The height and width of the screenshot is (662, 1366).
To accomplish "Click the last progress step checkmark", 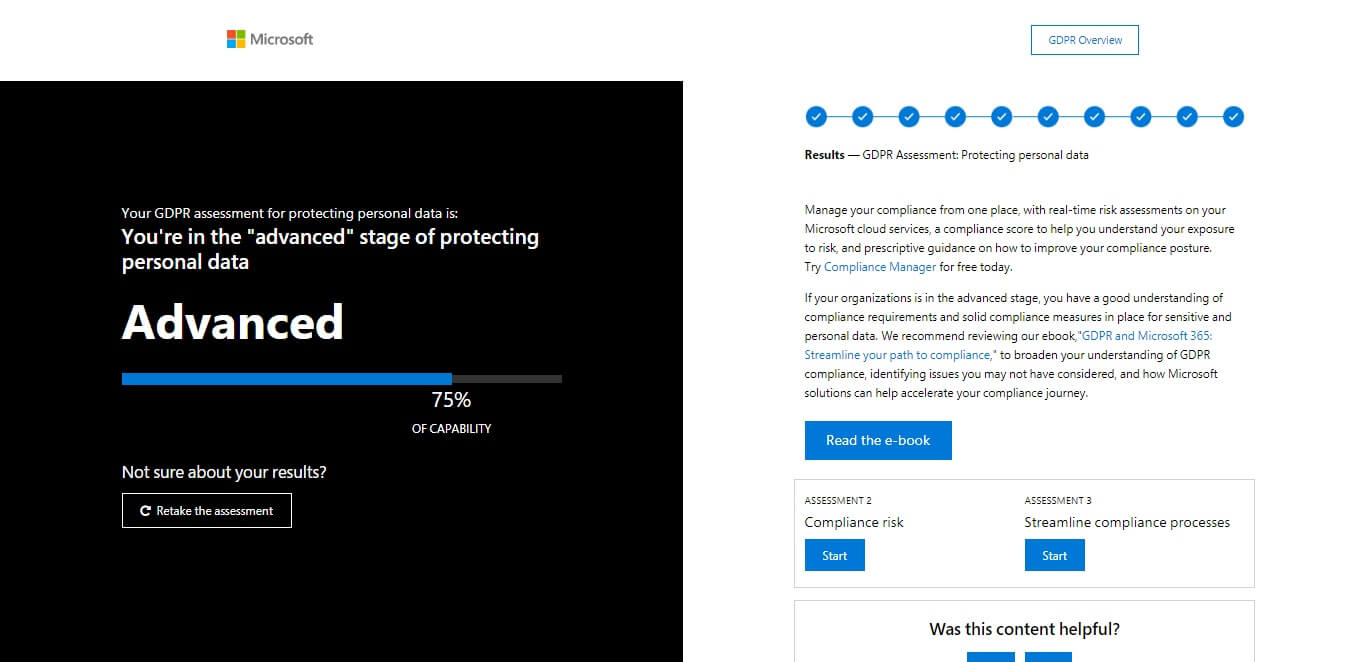I will click(x=1233, y=117).
